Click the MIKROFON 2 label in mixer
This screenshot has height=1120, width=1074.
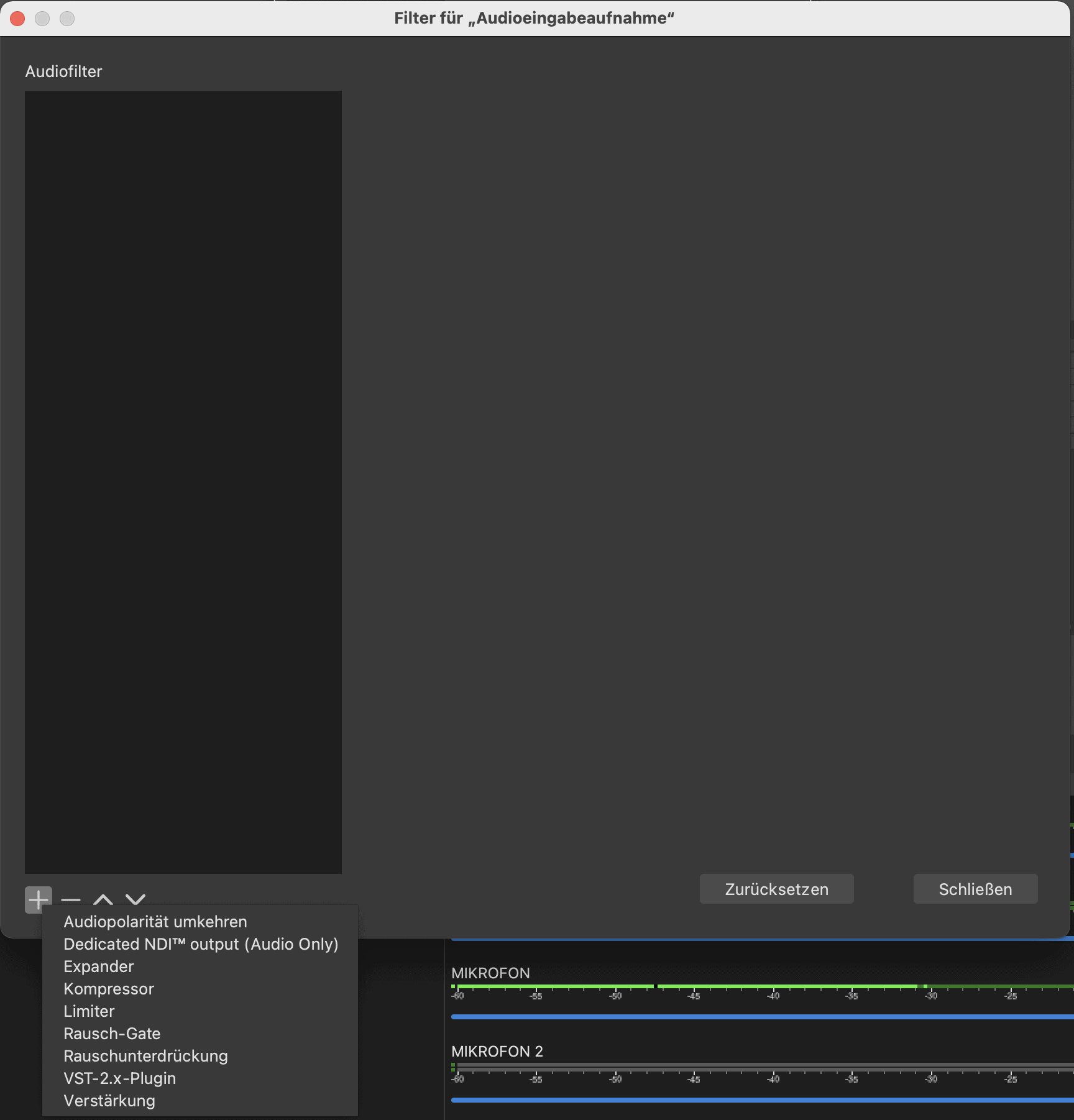click(x=497, y=1052)
